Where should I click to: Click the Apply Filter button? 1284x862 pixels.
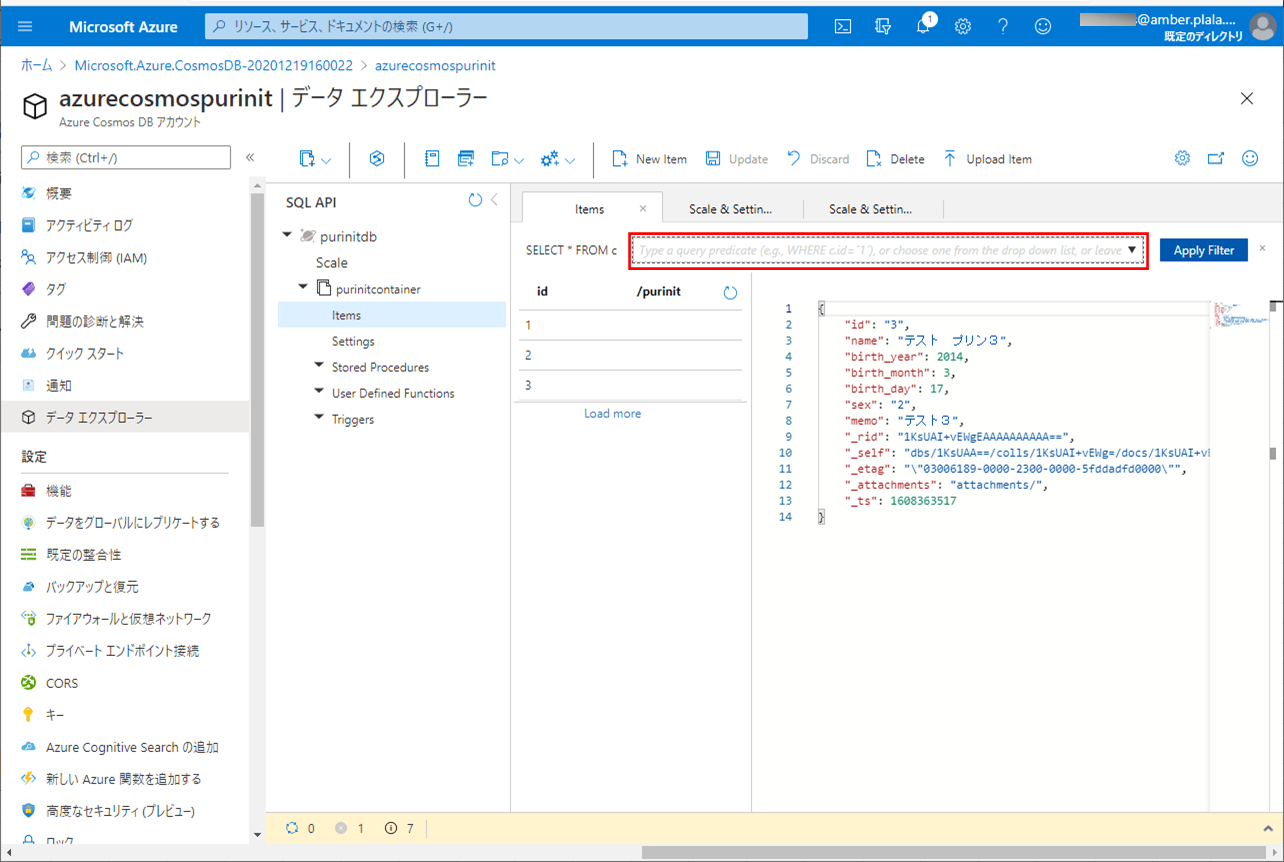[x=1204, y=250]
